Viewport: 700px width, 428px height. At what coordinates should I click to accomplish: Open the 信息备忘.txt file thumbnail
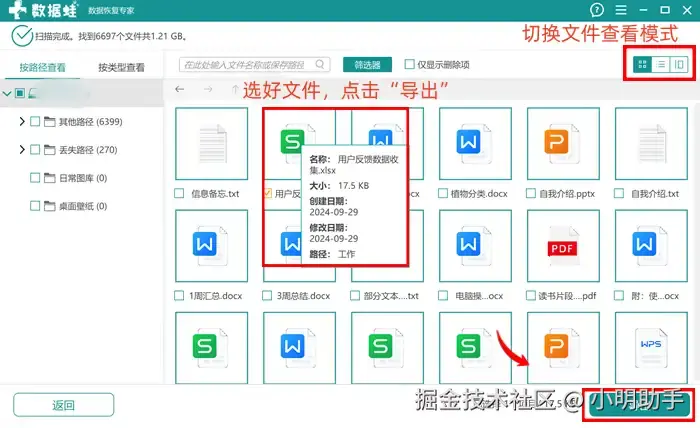tap(212, 144)
